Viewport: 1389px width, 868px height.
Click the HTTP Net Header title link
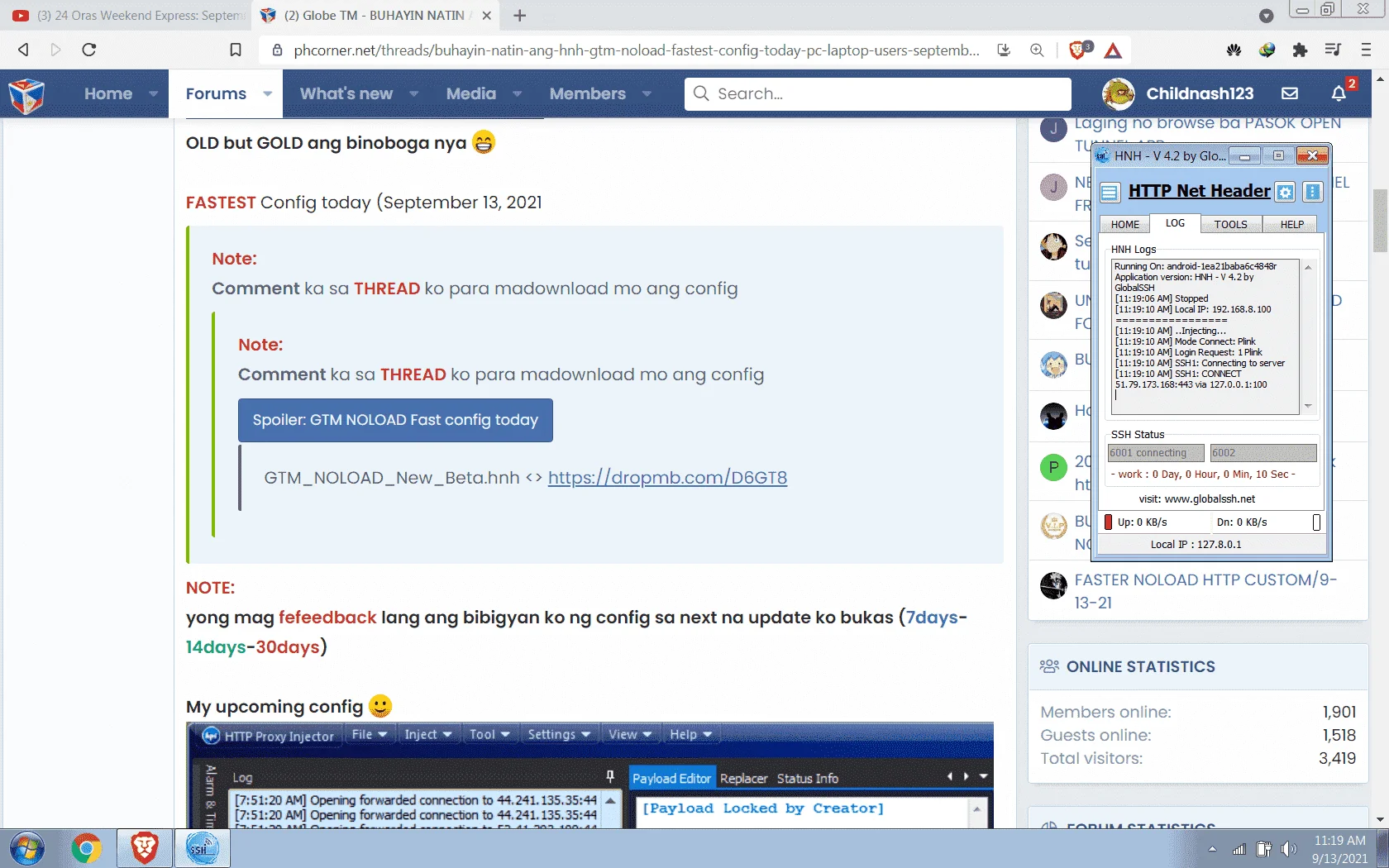coord(1199,191)
